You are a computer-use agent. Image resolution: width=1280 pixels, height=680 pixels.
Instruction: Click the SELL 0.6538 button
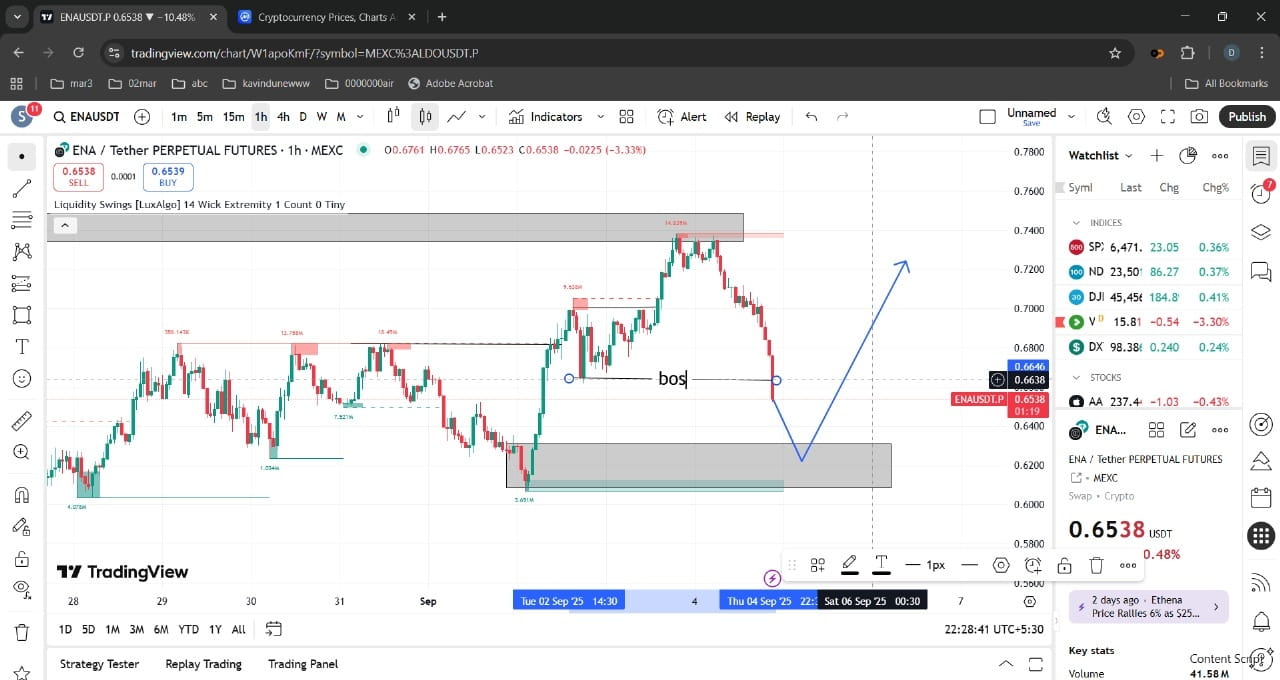click(79, 177)
